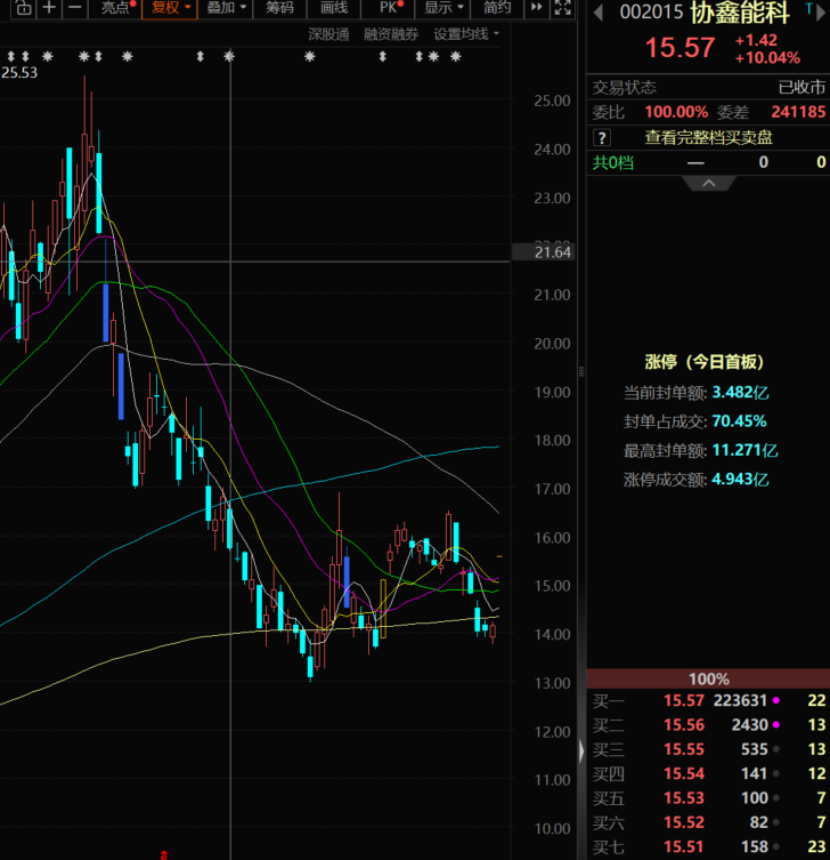The width and height of the screenshot is (830, 860).
Task: Select the 买三 bid row at 15.55
Action: click(708, 749)
